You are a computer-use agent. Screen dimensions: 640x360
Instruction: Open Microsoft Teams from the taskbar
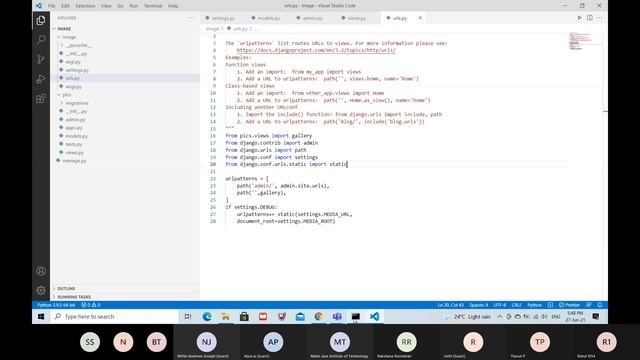click(337, 316)
